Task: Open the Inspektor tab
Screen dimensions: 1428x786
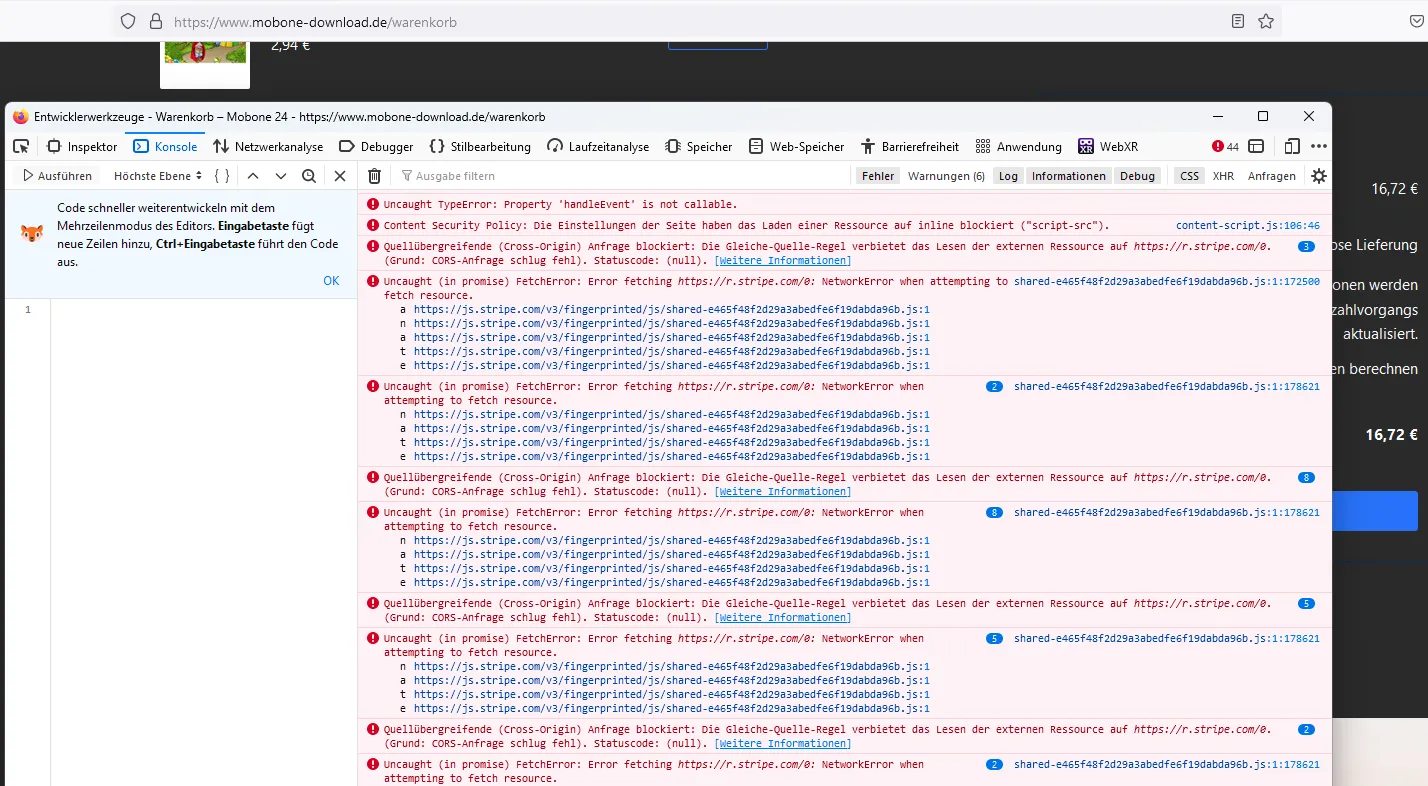Action: coord(82,147)
